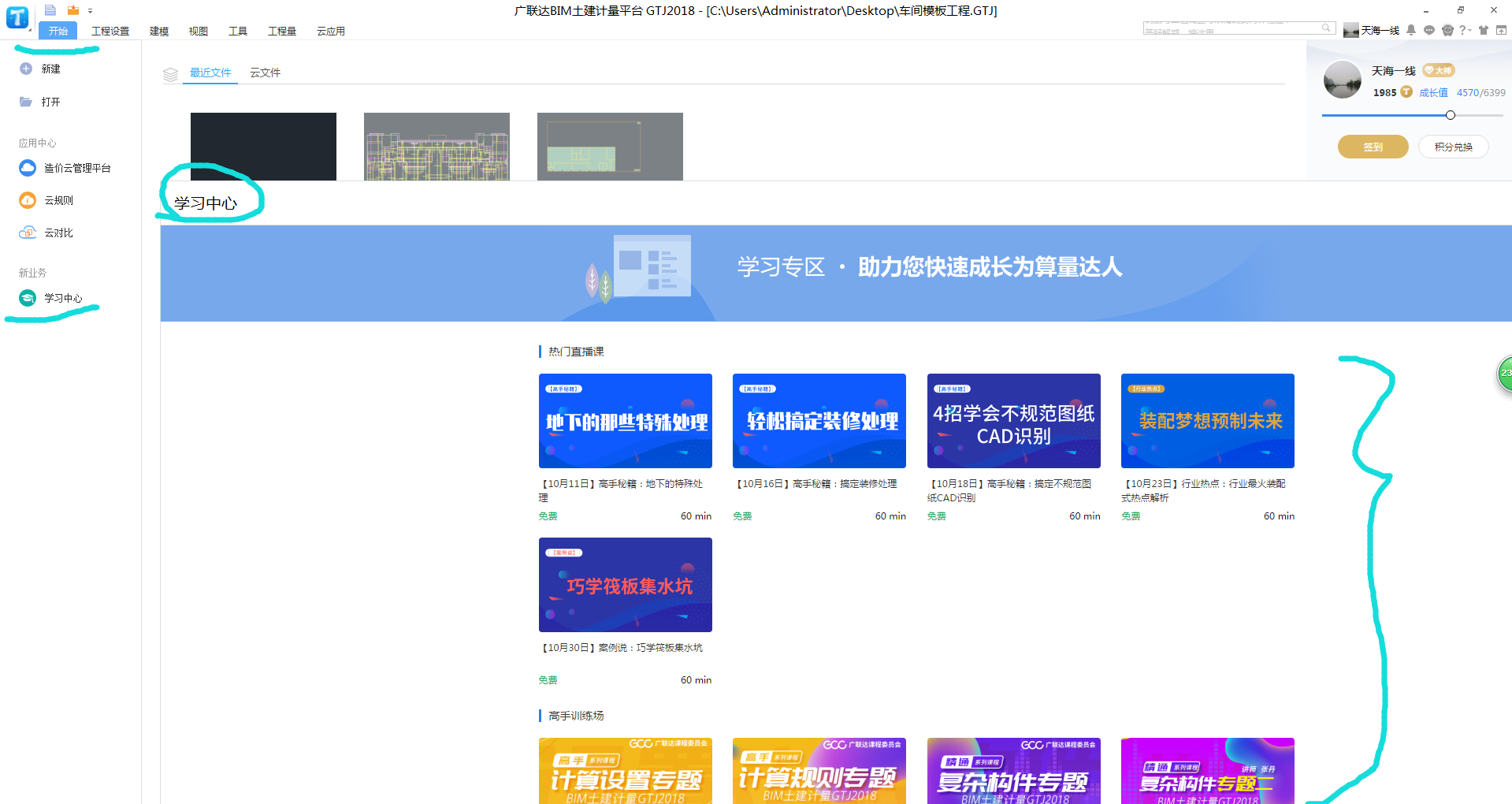The height and width of the screenshot is (804, 1512).
Task: Open the dark recent file thumbnail
Action: coord(263,147)
